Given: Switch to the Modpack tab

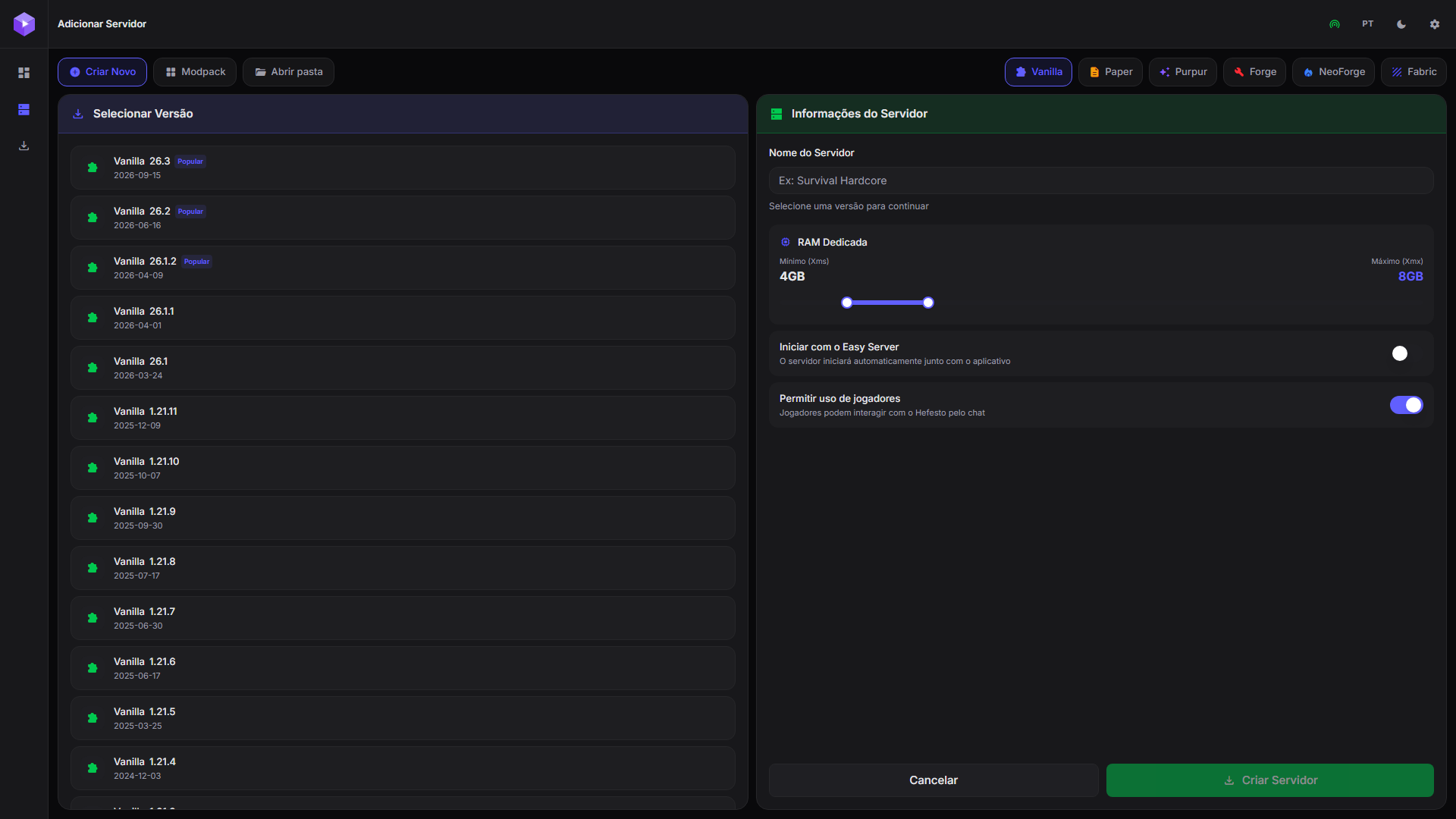Looking at the screenshot, I should coord(195,72).
